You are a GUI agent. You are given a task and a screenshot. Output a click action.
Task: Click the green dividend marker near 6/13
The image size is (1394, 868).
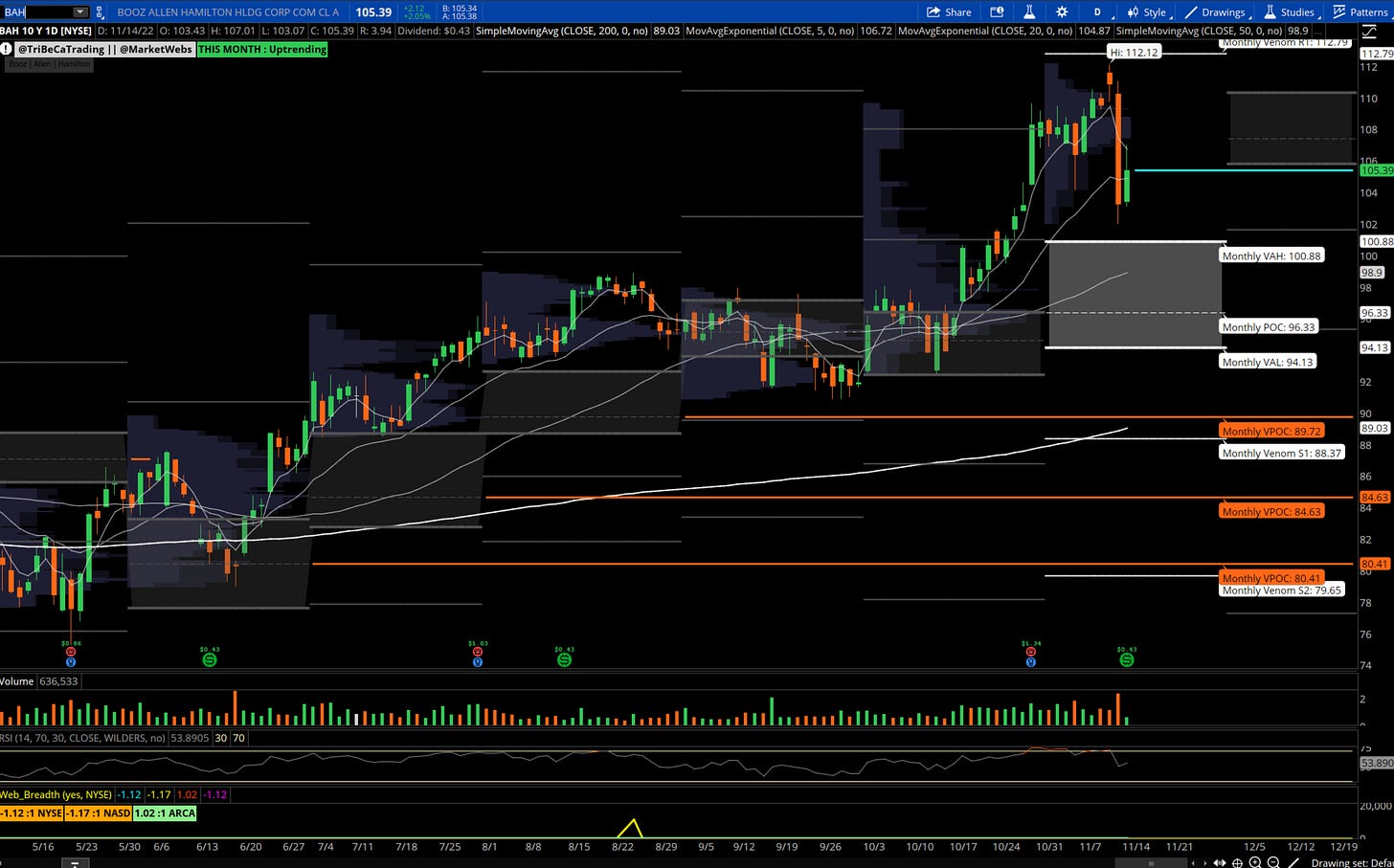(x=210, y=659)
